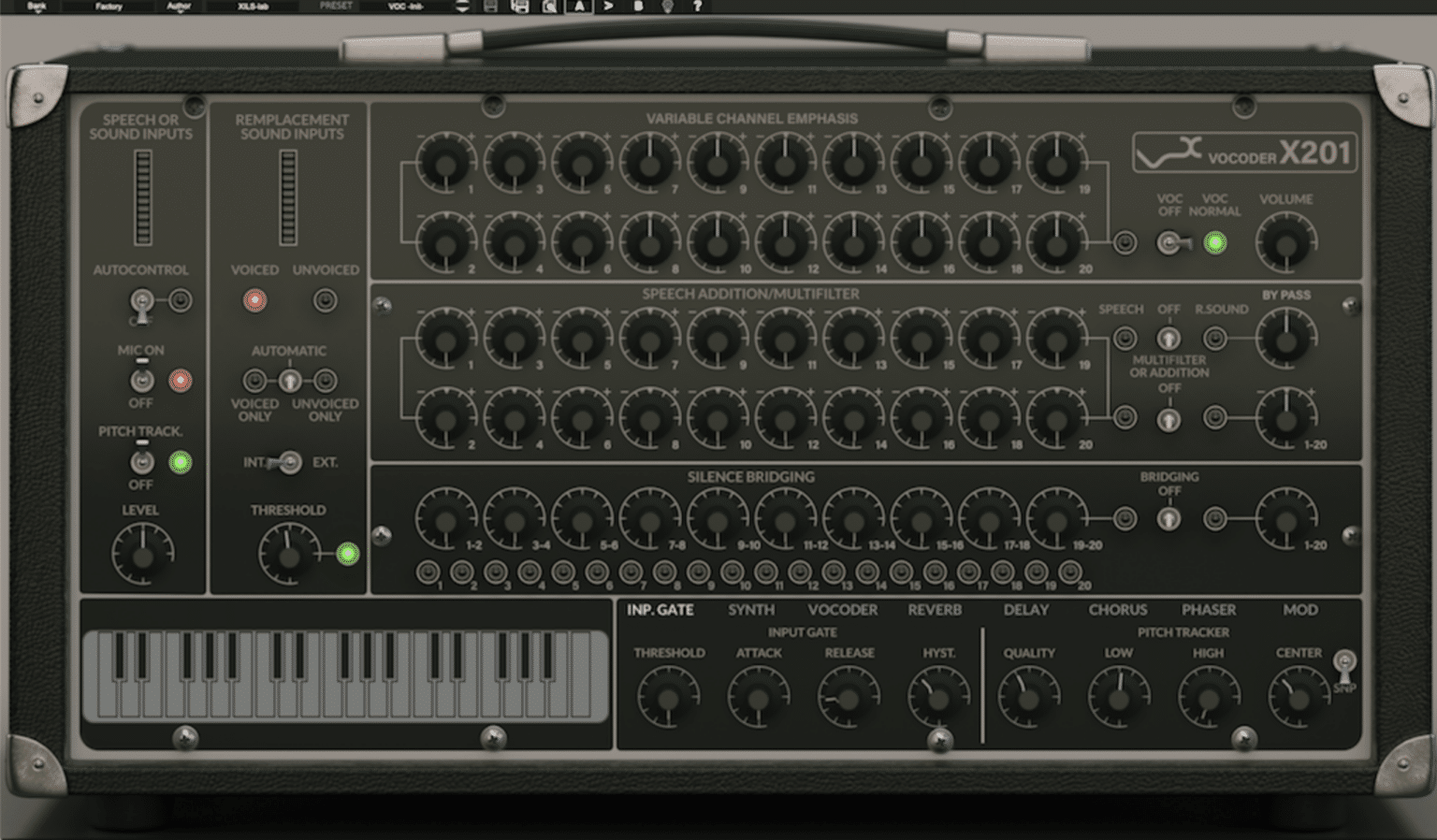Click the save-as preset icon in the toolbar
This screenshot has width=1437, height=840.
517,7
